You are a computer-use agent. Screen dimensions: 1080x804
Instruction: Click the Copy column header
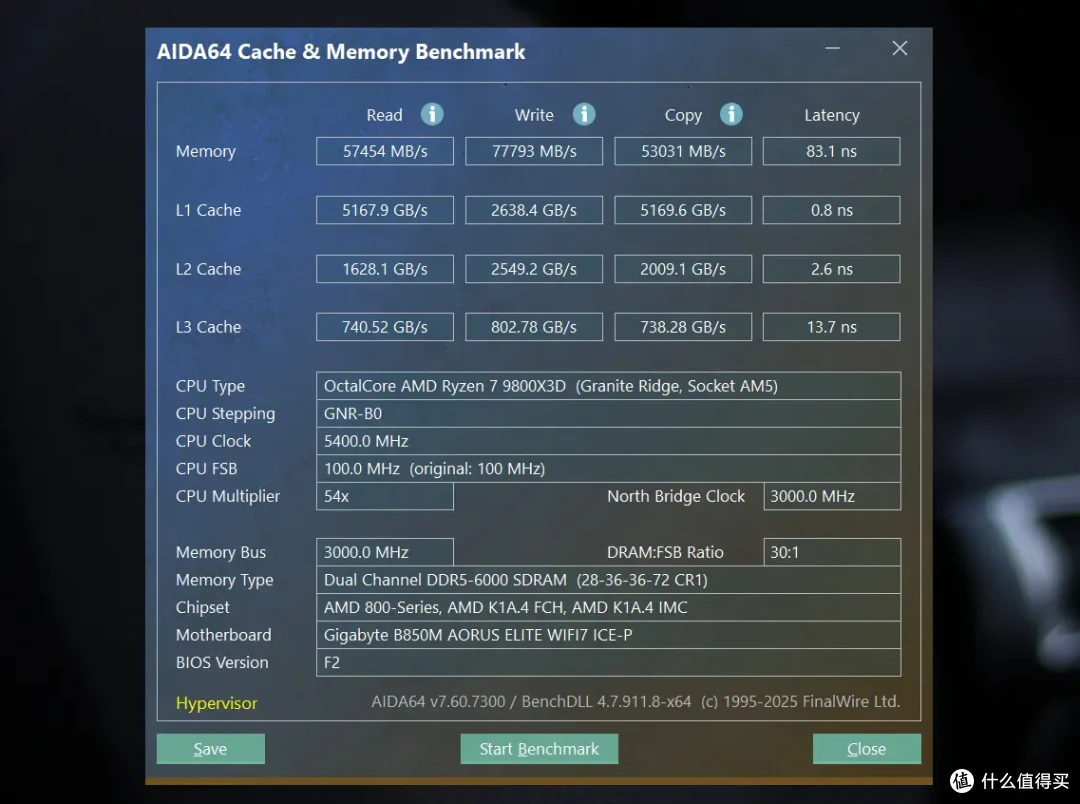pyautogui.click(x=683, y=116)
